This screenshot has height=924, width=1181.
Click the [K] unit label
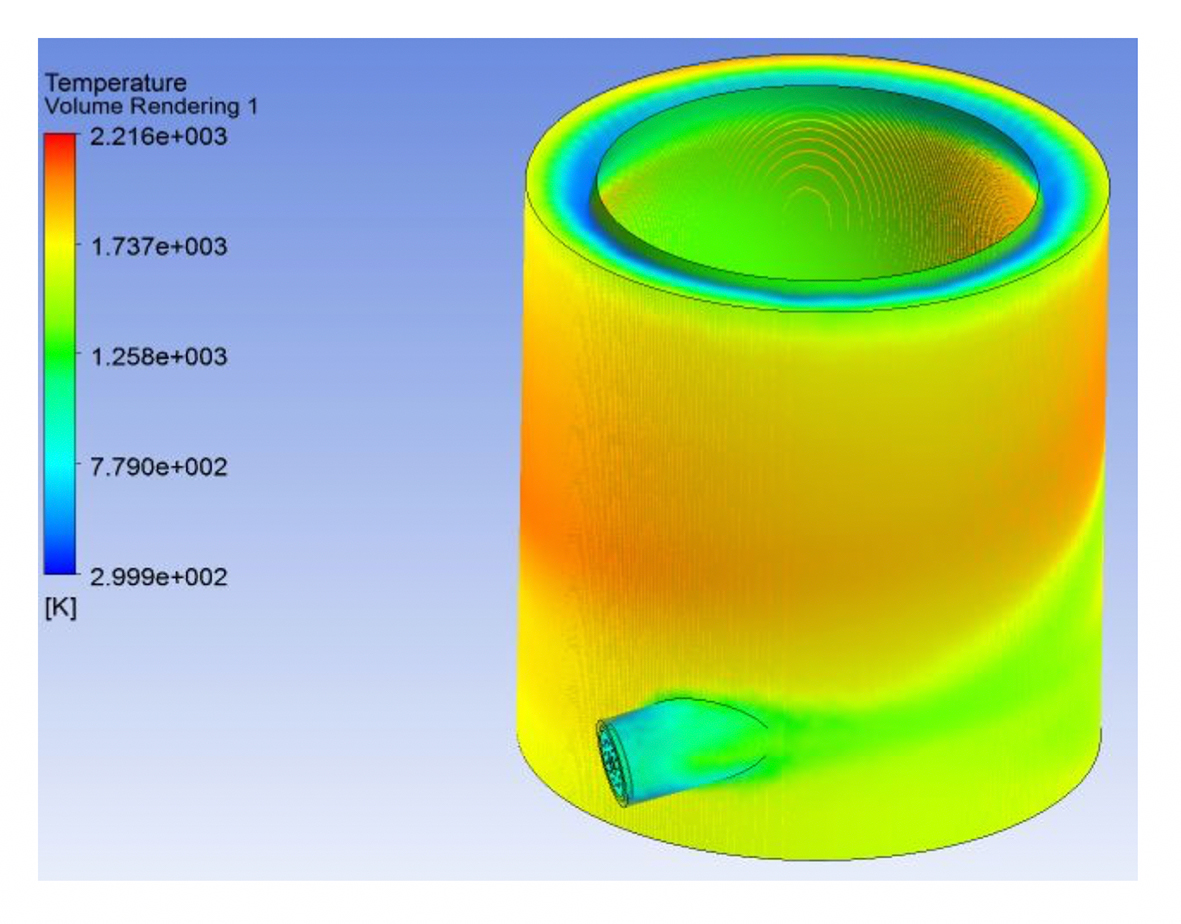click(60, 608)
